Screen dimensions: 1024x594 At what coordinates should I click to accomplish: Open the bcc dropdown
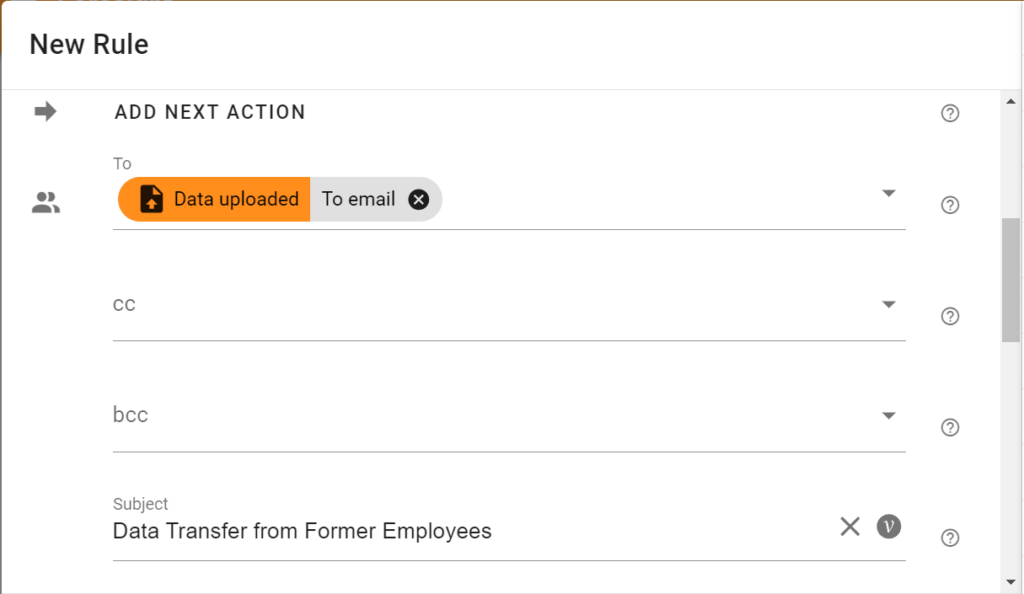coord(889,414)
